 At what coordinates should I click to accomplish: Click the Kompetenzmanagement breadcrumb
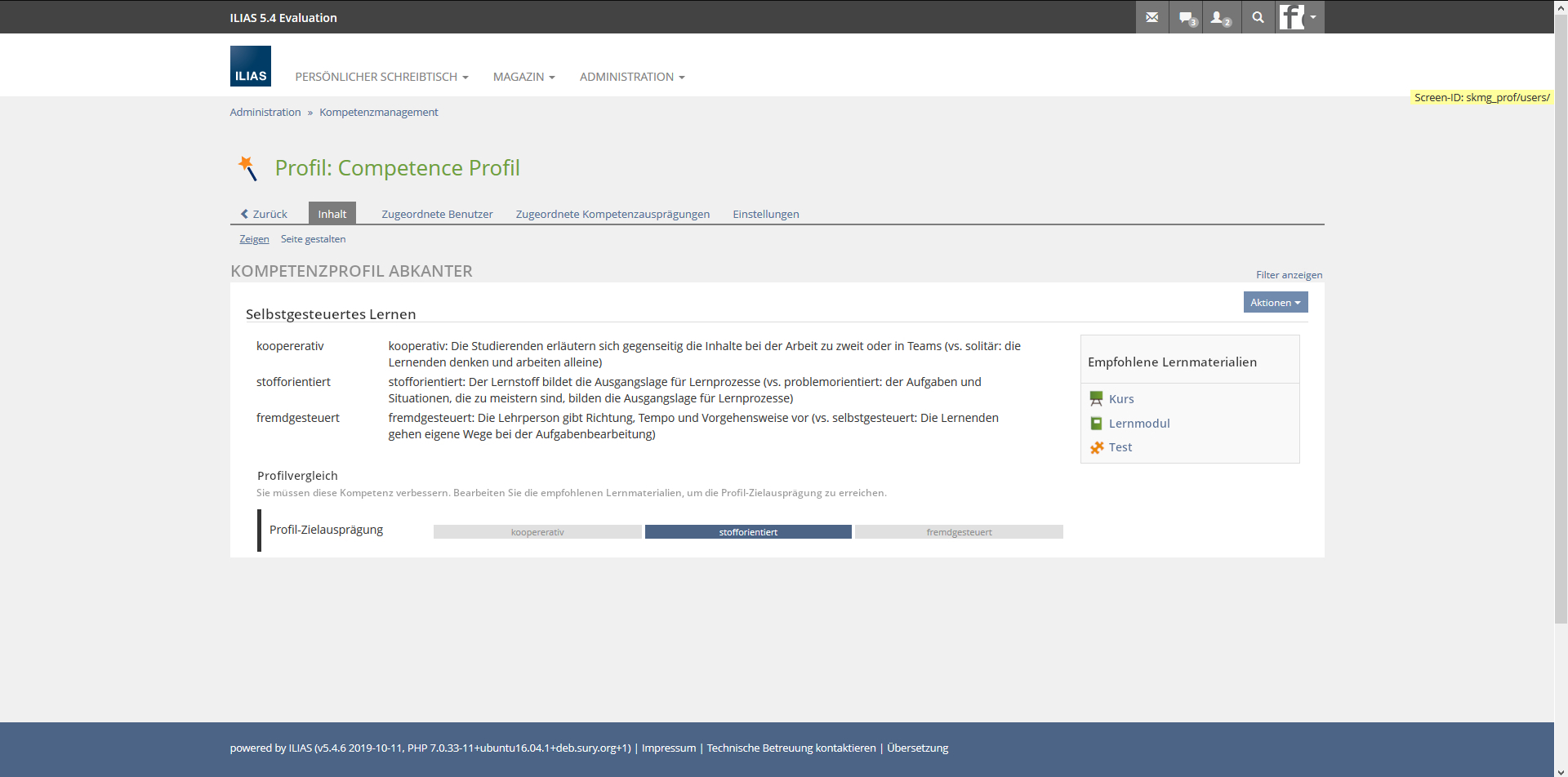378,112
